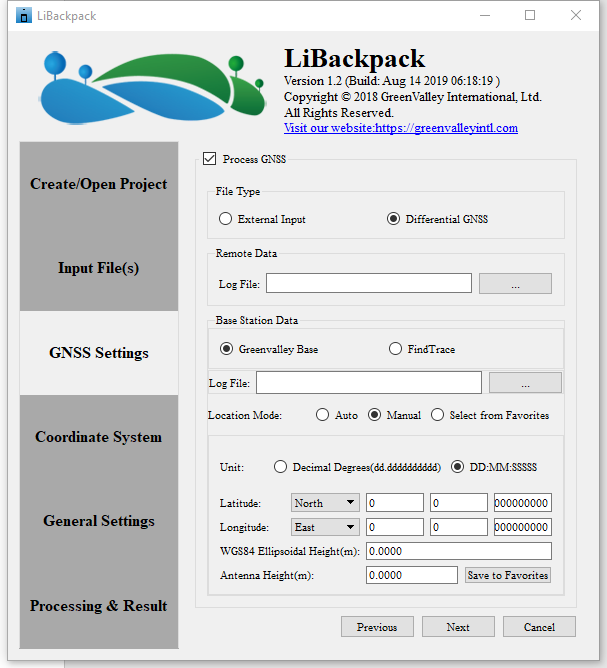Visit the greenvalleyintl.com website link
The image size is (607, 668).
click(x=401, y=128)
